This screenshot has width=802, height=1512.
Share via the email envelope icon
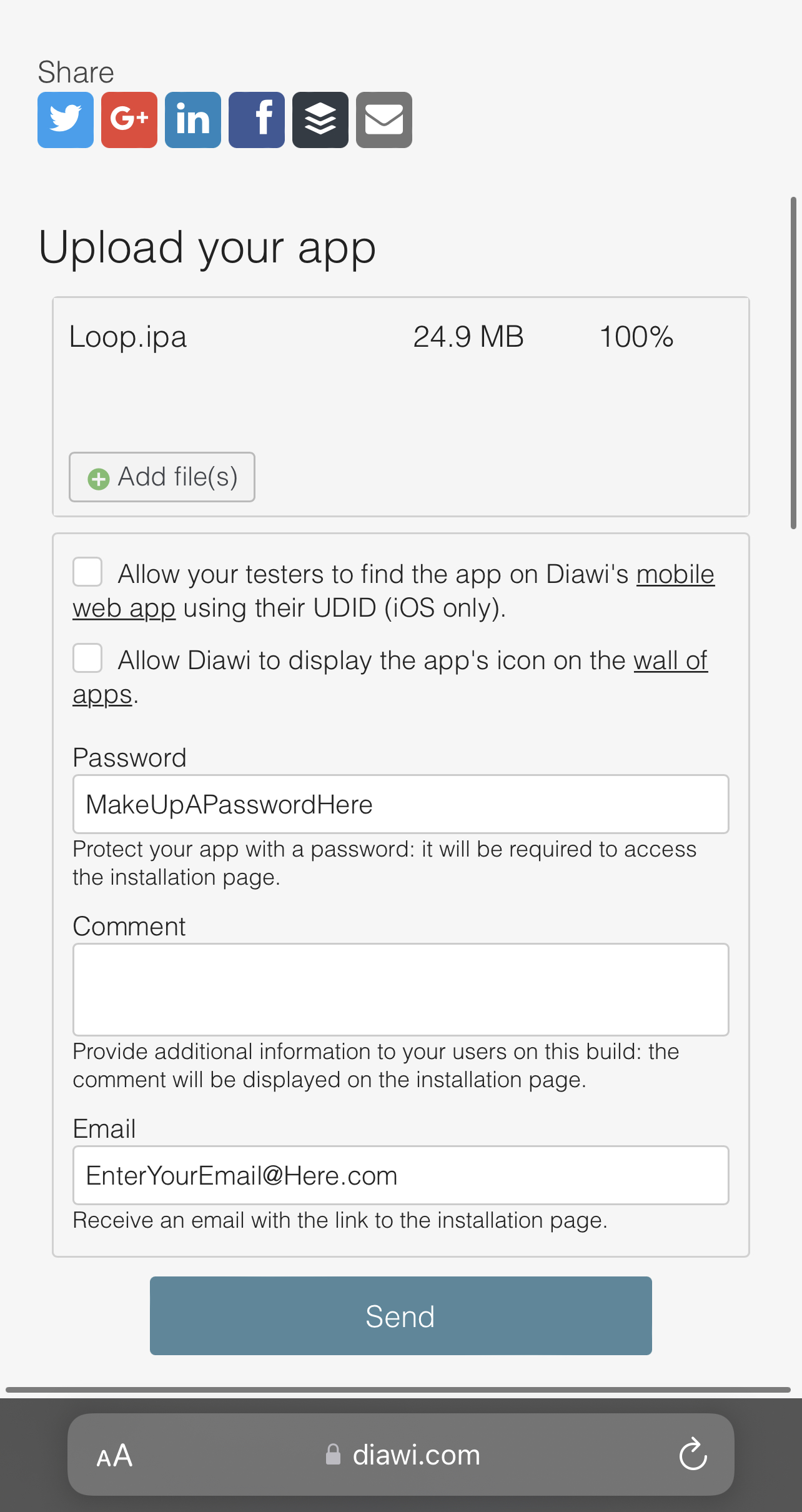(384, 120)
